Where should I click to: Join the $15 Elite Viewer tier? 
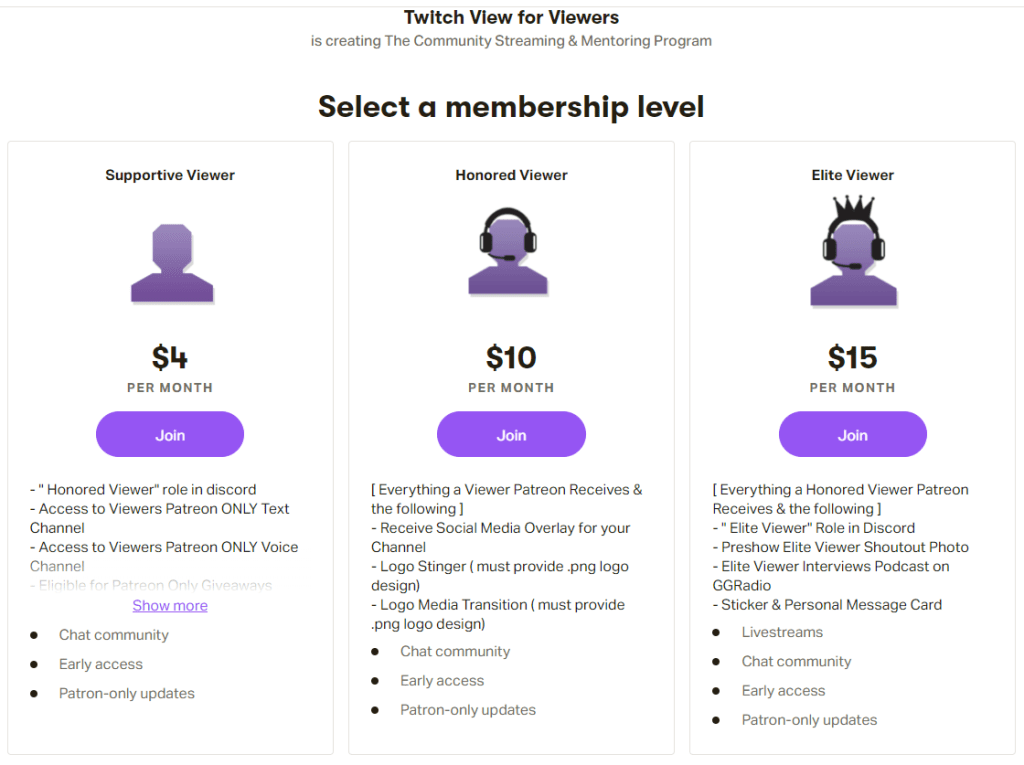pyautogui.click(x=852, y=435)
